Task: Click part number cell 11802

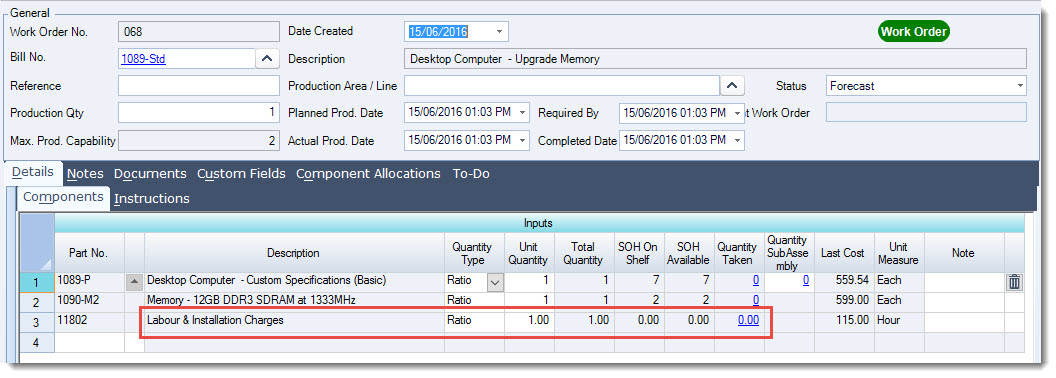Action: pyautogui.click(x=89, y=321)
